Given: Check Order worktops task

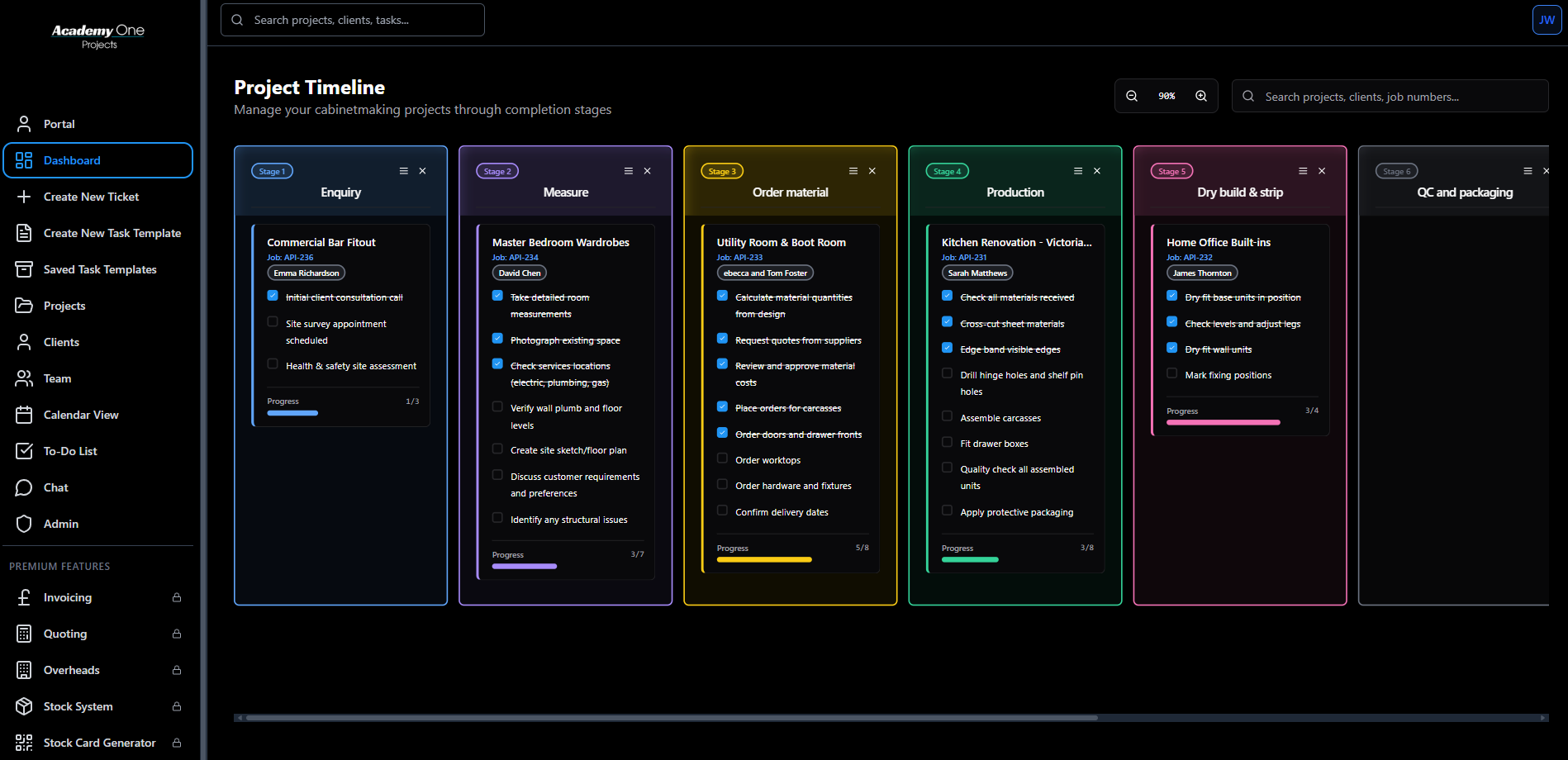Looking at the screenshot, I should (722, 458).
